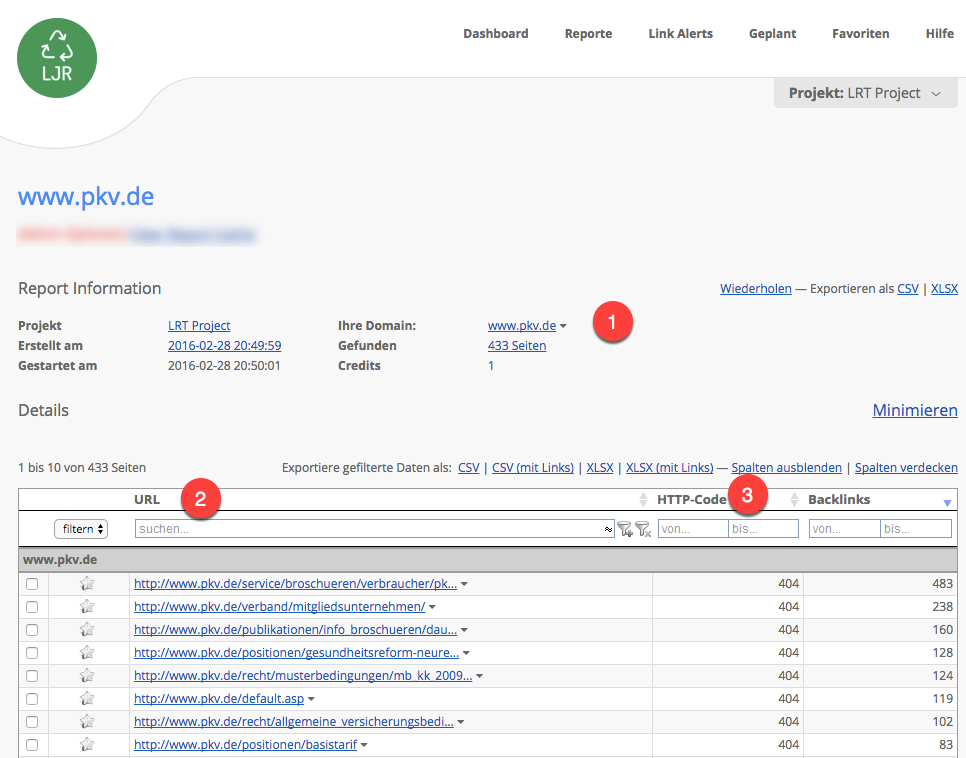Image resolution: width=966 pixels, height=758 pixels.
Task: Star the positionen/basistarif row
Action: [87, 744]
